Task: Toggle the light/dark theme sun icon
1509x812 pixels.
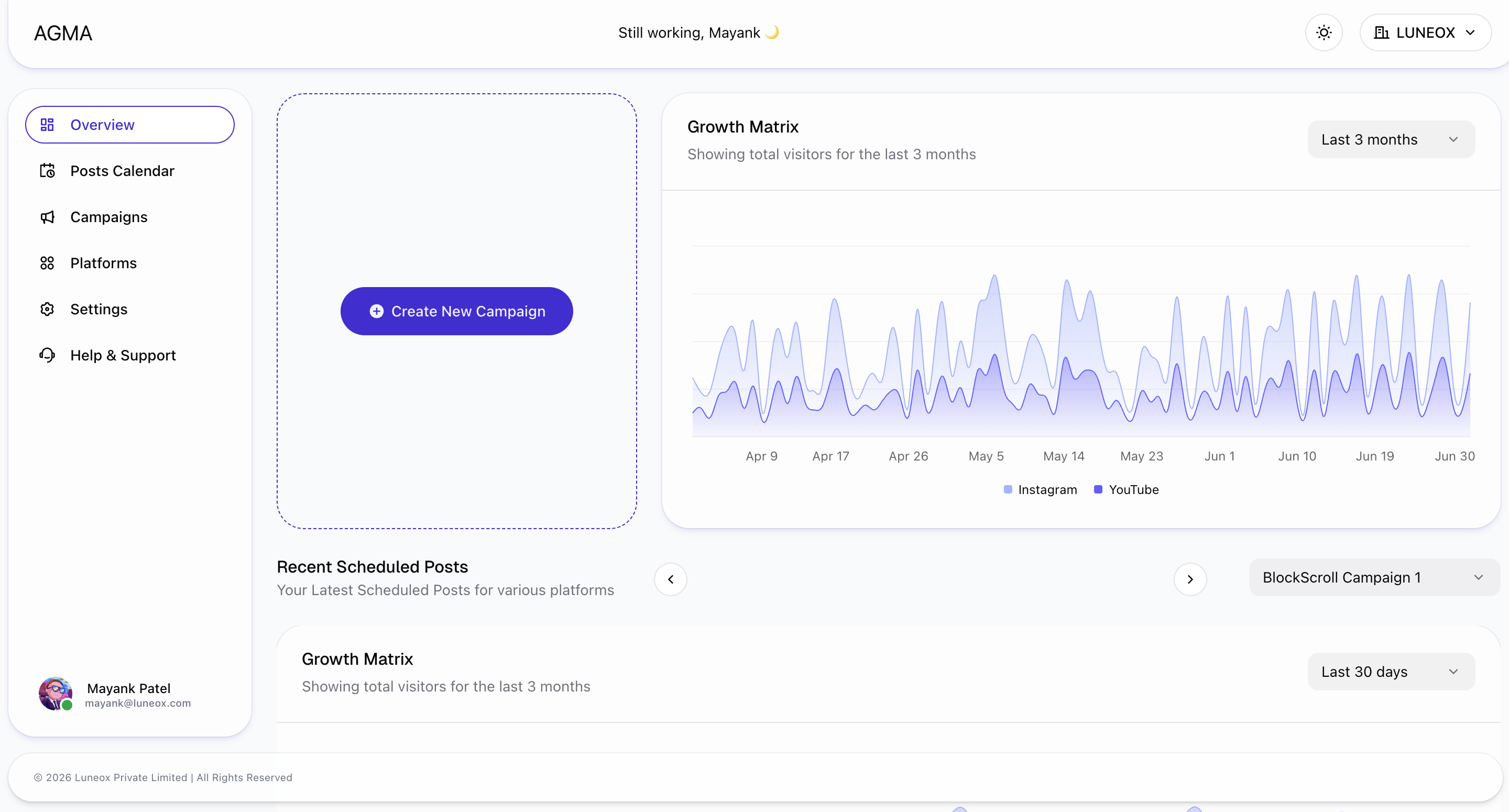Action: (x=1324, y=33)
